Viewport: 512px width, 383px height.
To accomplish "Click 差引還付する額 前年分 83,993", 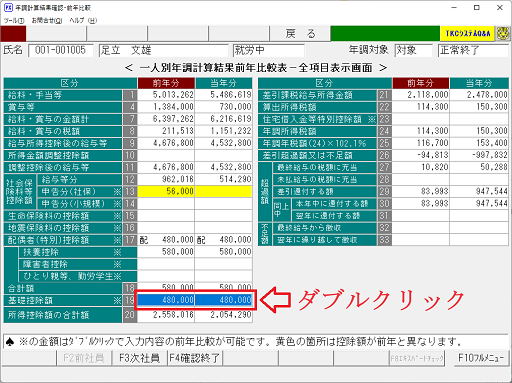I will [x=421, y=191].
